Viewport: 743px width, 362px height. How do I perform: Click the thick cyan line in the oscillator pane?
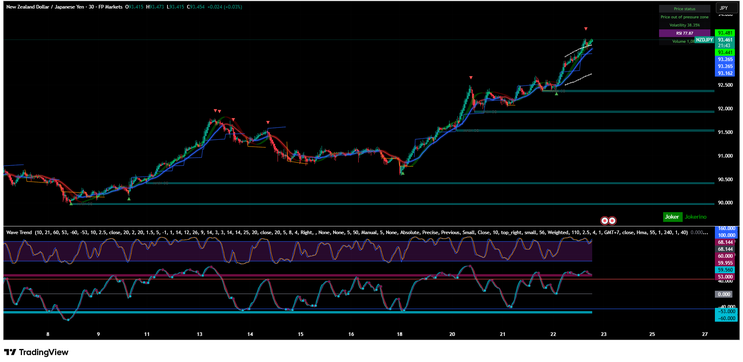[298, 312]
